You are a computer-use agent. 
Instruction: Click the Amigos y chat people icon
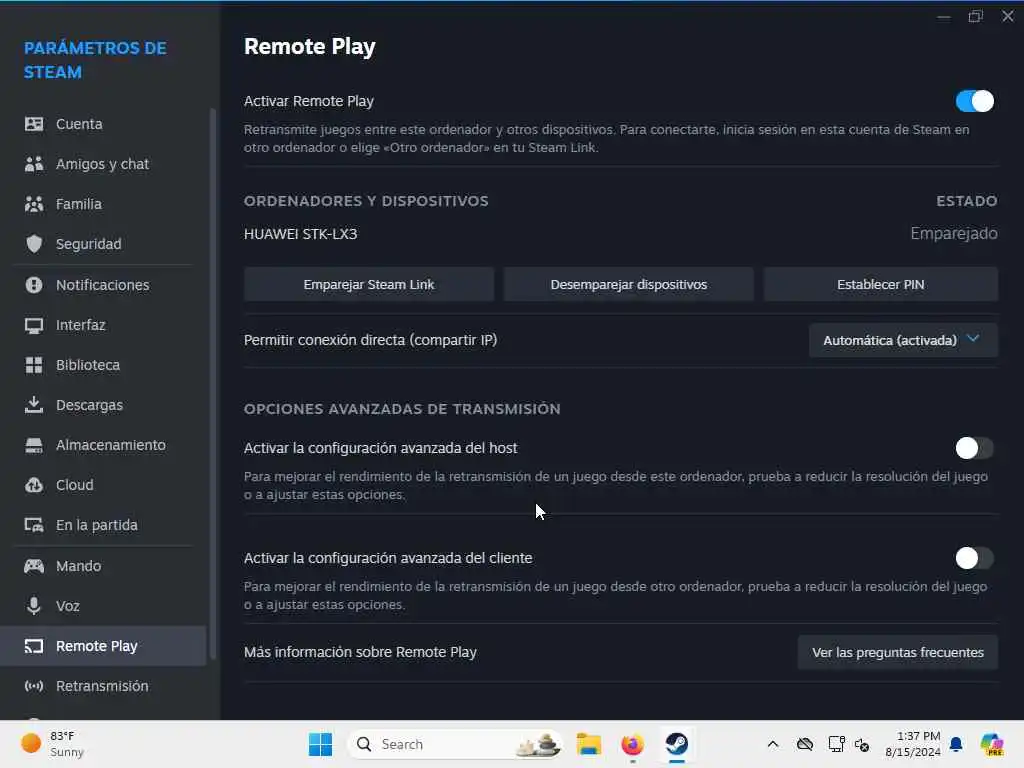coord(34,164)
